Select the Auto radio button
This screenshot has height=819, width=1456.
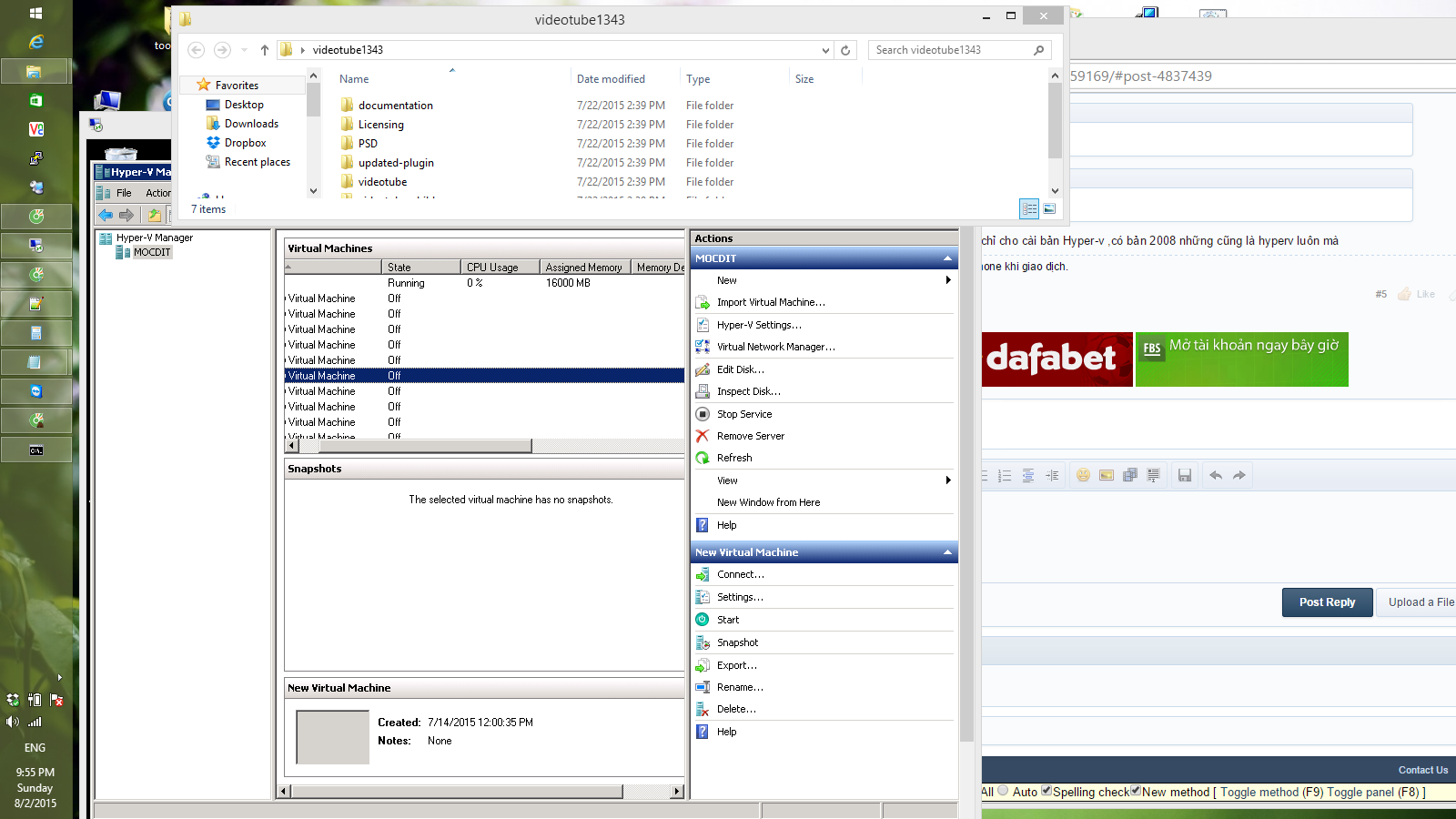point(1003,791)
